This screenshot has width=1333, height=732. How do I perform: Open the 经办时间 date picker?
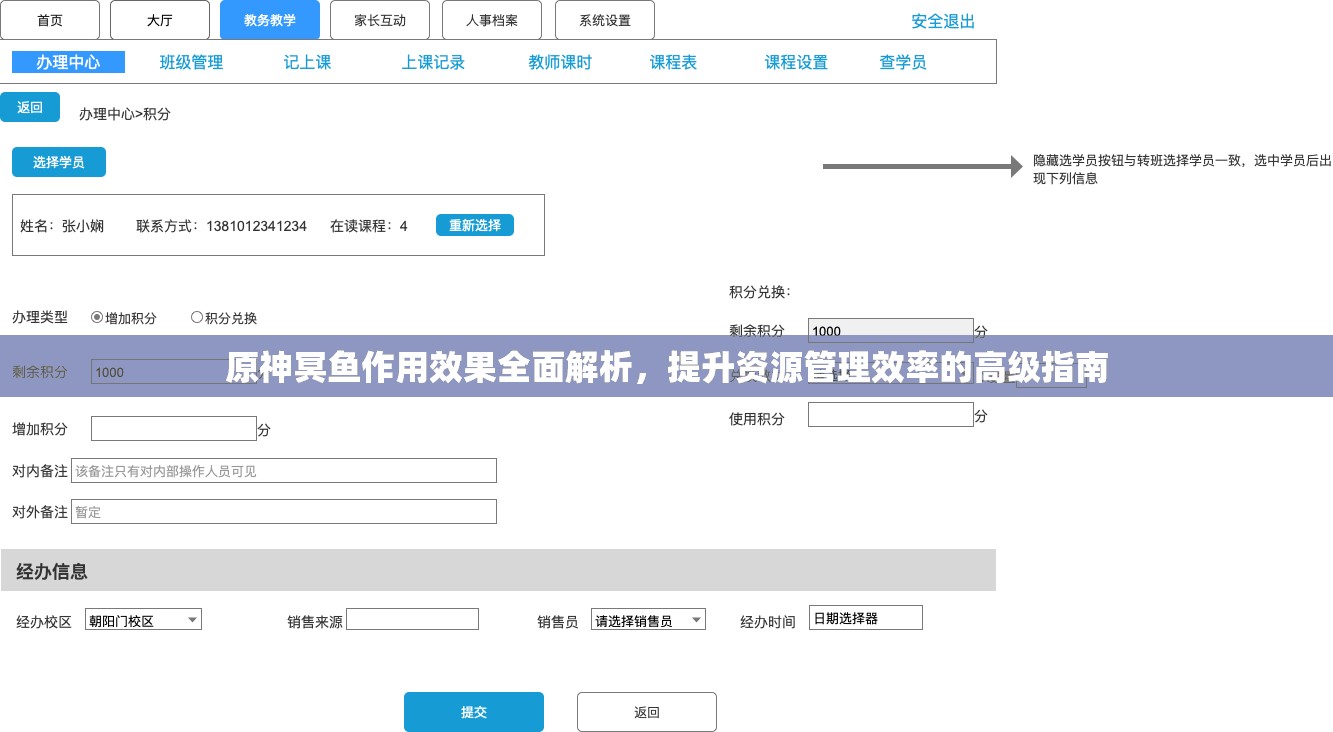866,618
